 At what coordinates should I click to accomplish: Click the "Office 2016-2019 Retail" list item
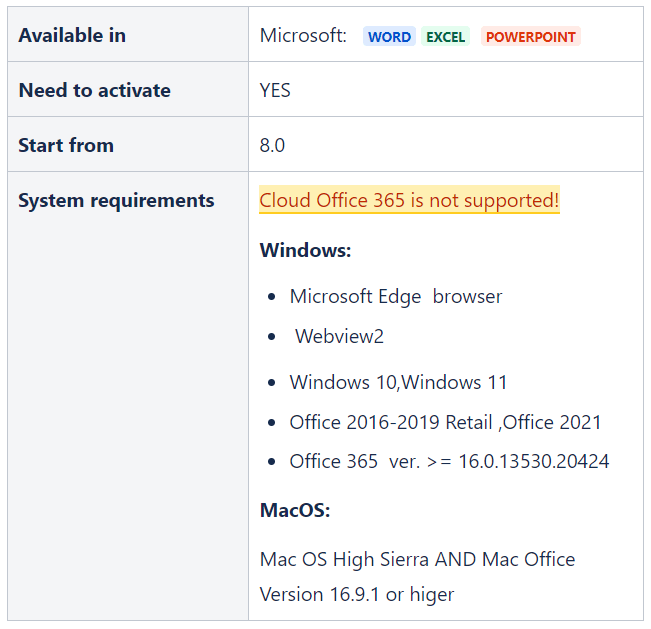click(x=445, y=422)
